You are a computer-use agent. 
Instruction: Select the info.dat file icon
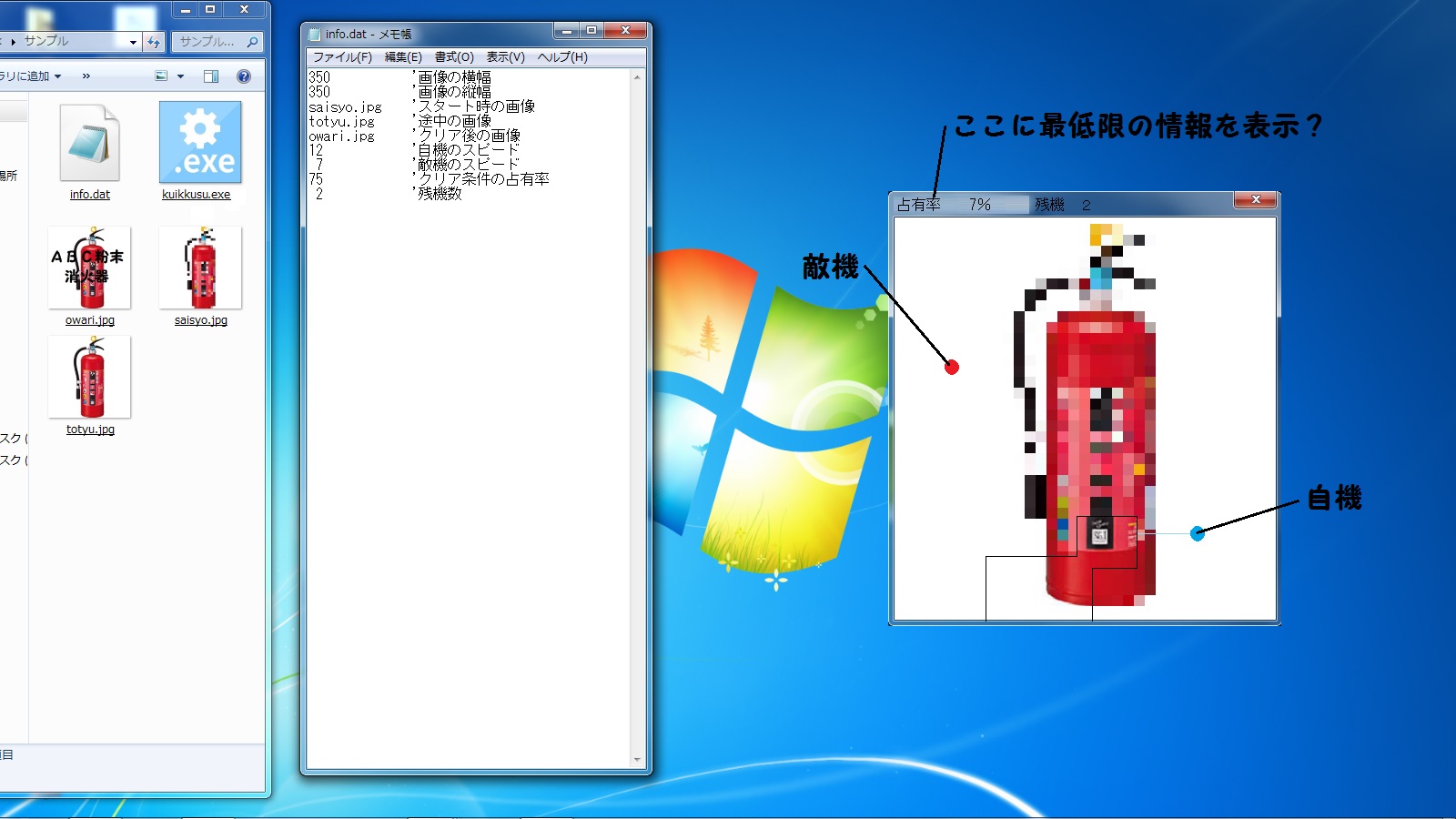[89, 143]
